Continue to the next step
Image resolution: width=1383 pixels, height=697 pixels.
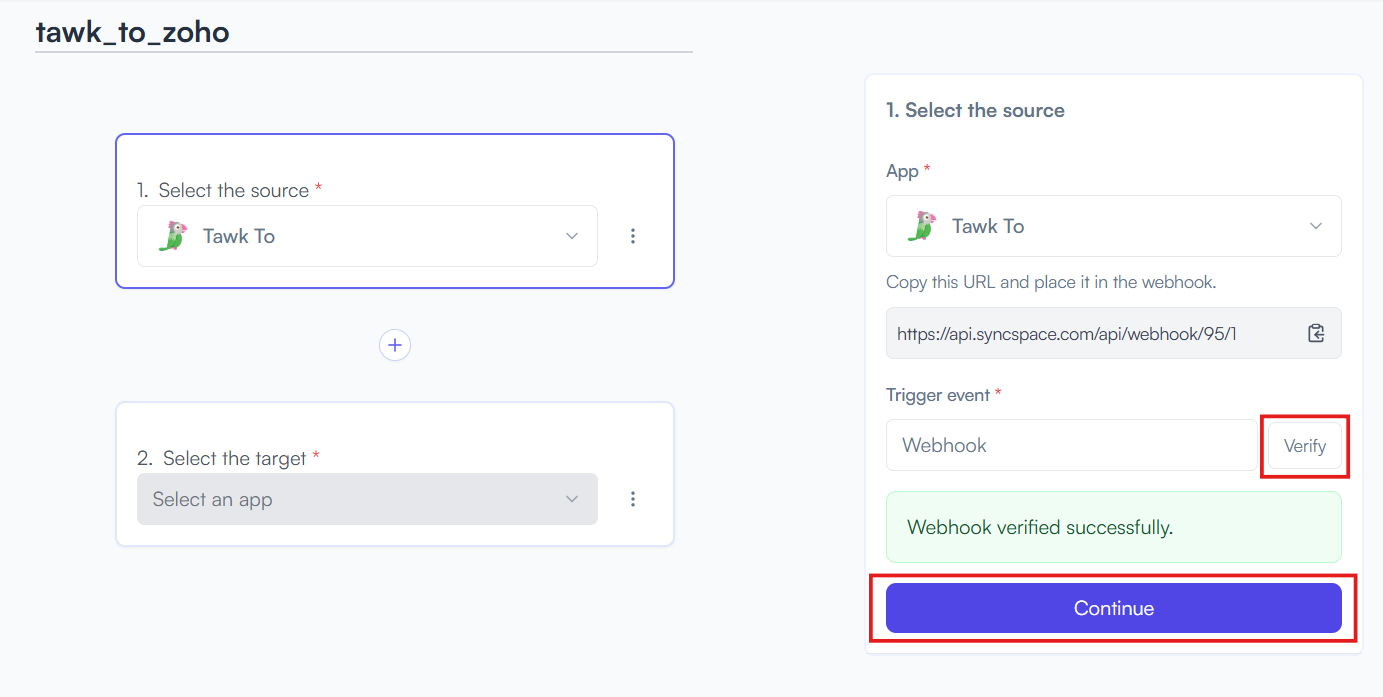point(1114,608)
